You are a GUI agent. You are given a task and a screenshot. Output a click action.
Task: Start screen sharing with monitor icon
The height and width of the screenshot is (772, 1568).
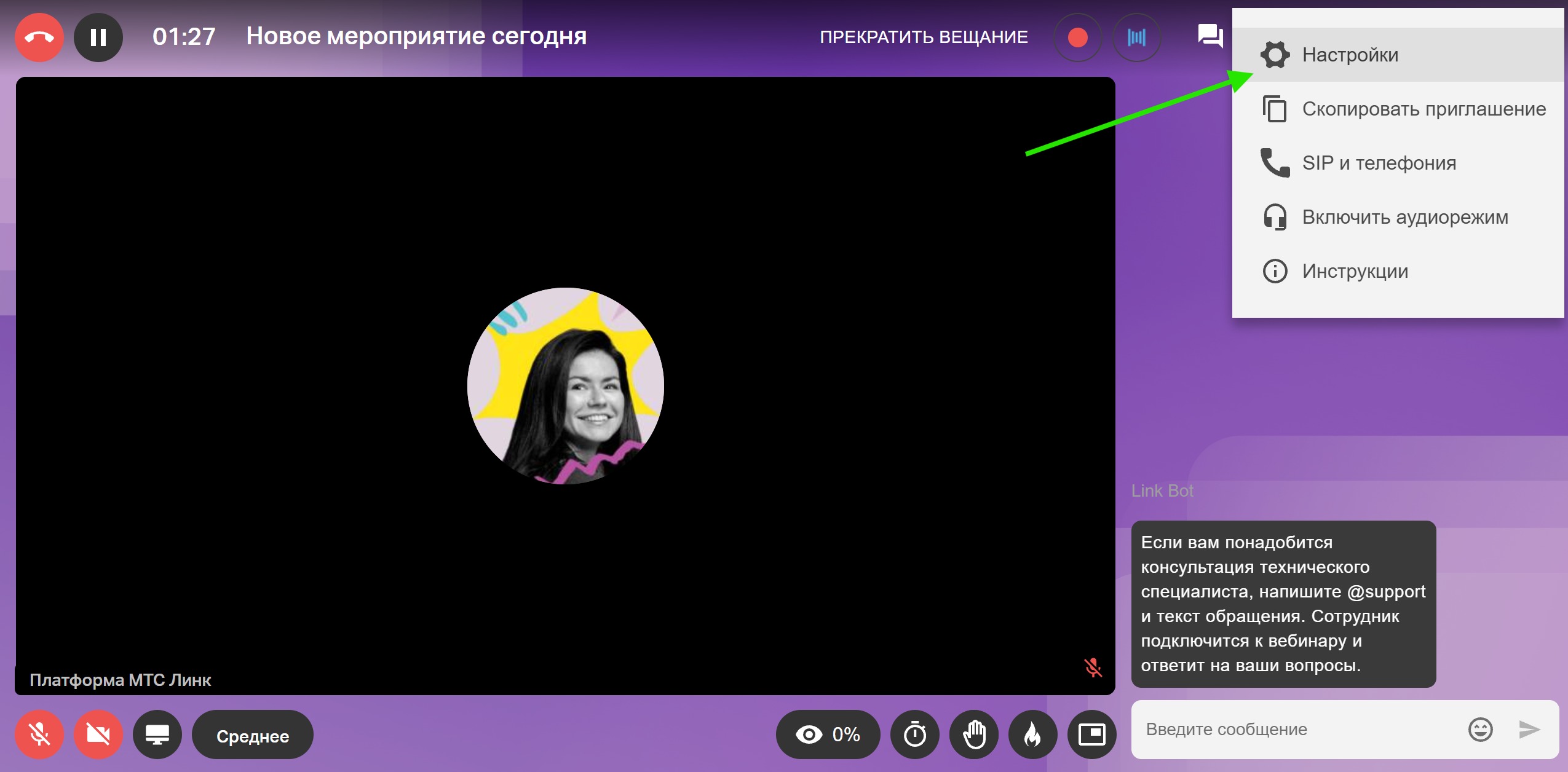click(157, 735)
